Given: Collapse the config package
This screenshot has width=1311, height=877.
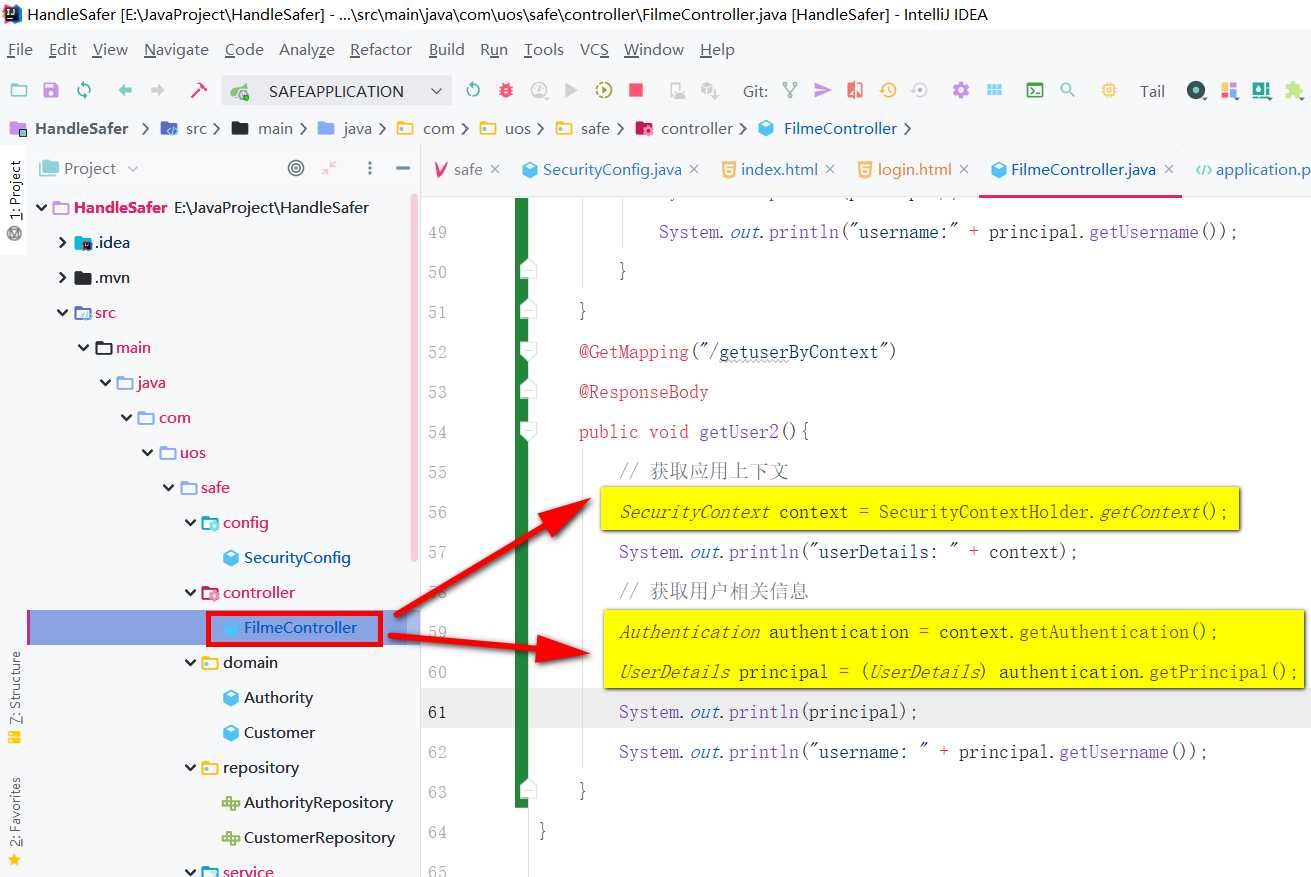Looking at the screenshot, I should coord(190,523).
